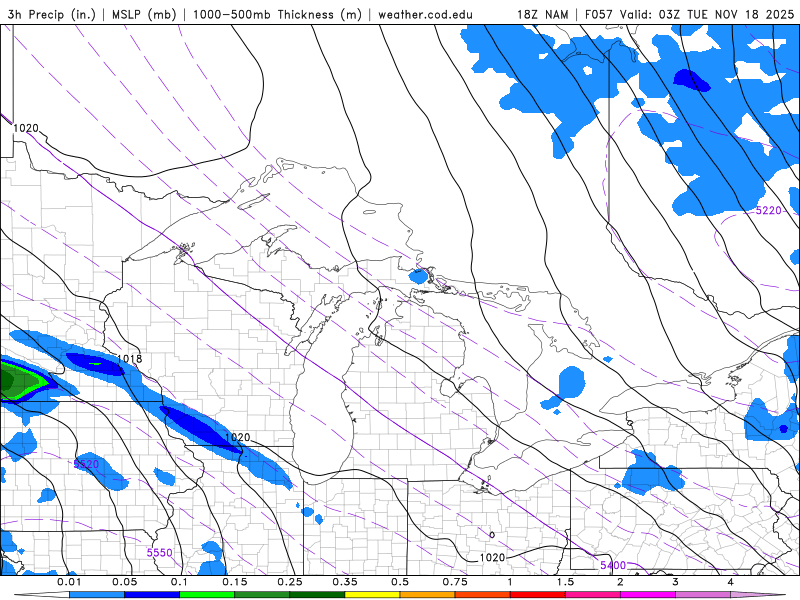800x600 pixels.
Task: Click the 0.75 legend value
Action: tap(455, 582)
